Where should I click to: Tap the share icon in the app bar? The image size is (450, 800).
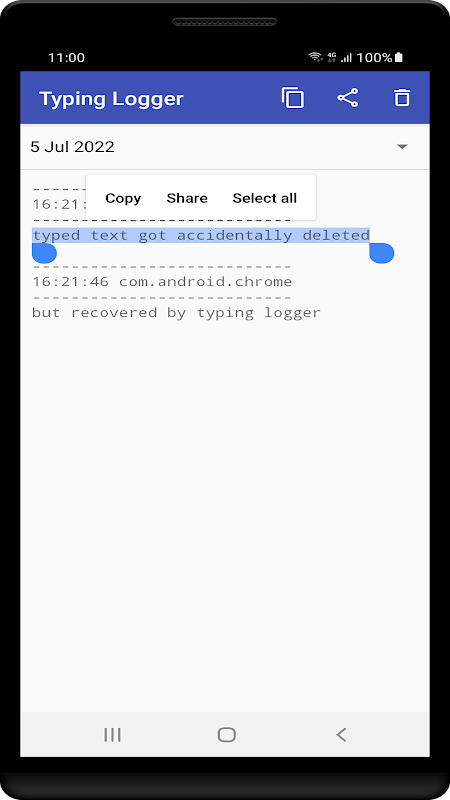point(348,97)
